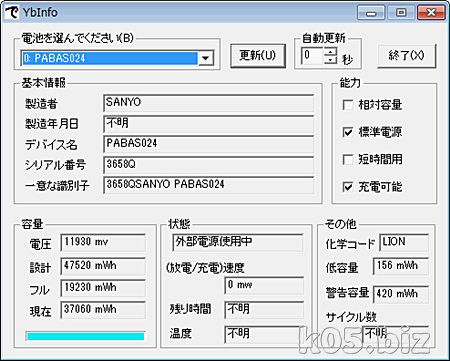The image size is (450, 361).
Task: Click the サイクル数 label
Action: 351,317
